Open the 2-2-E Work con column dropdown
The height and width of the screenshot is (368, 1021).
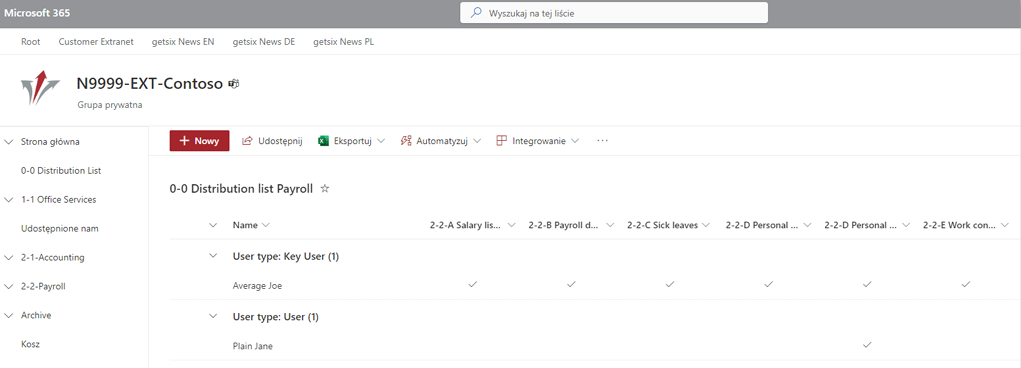(1004, 225)
